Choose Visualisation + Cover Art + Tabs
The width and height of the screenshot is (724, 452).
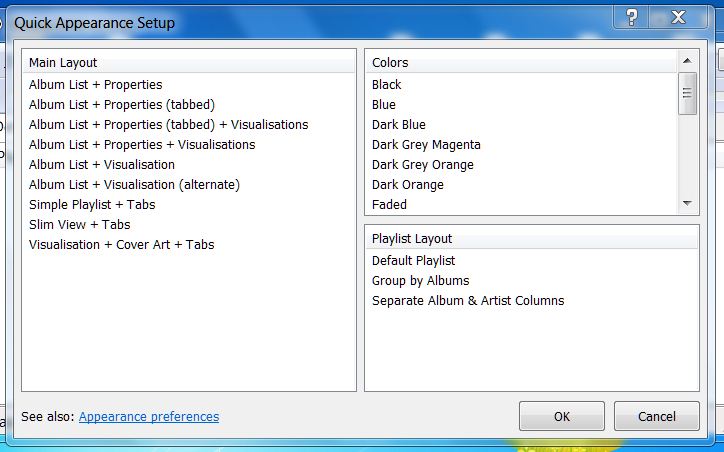(121, 245)
